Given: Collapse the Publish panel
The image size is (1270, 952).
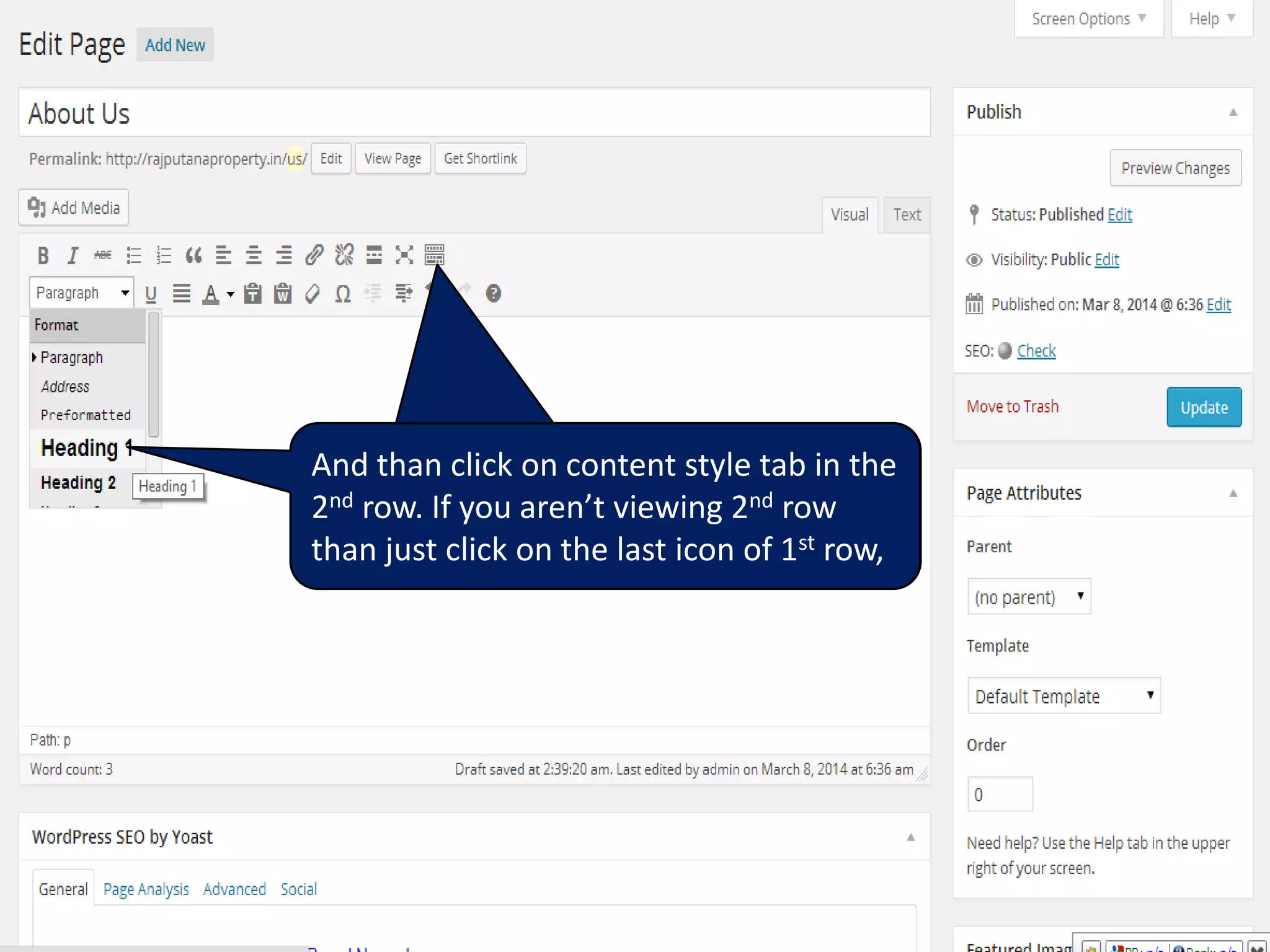Looking at the screenshot, I should click(x=1233, y=112).
